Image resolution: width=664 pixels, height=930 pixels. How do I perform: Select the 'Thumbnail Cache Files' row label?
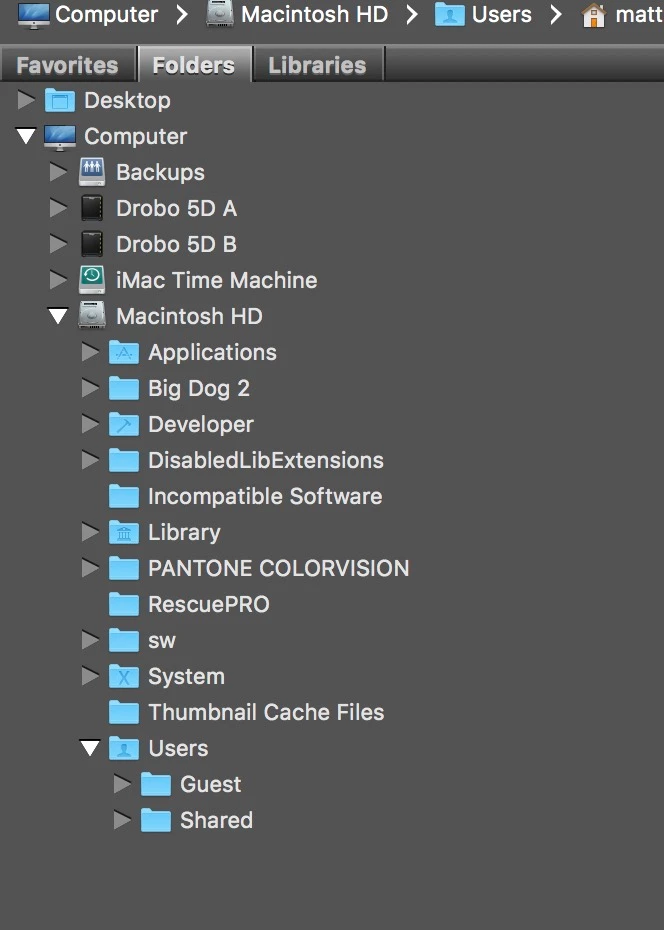tap(266, 712)
